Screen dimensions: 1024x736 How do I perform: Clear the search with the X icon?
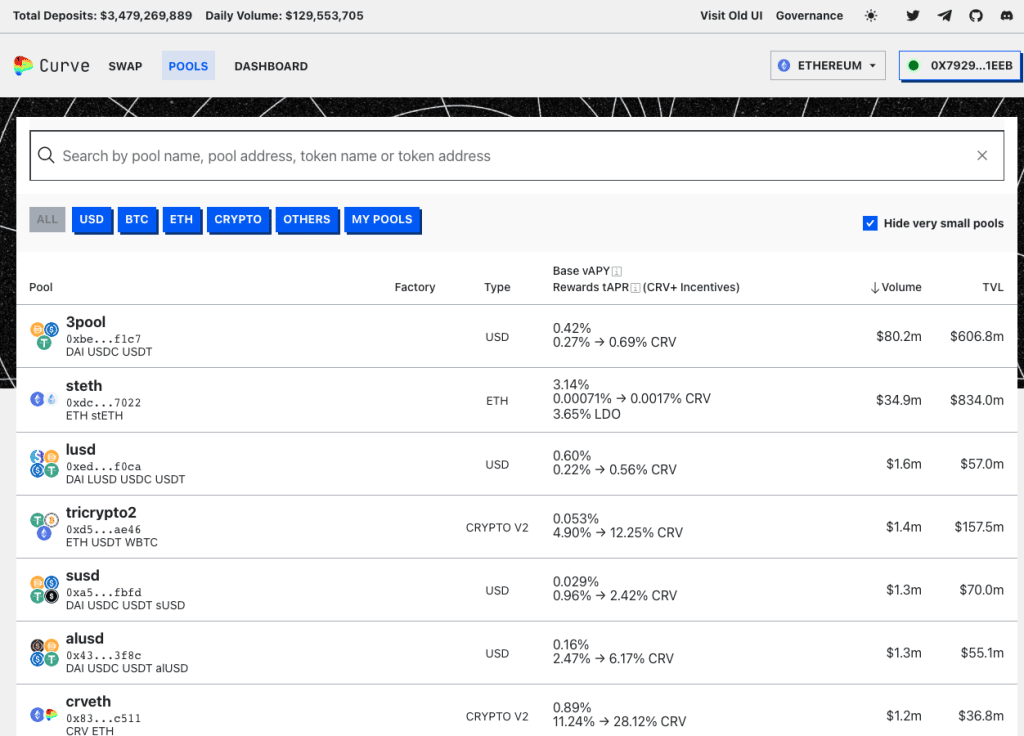[982, 155]
